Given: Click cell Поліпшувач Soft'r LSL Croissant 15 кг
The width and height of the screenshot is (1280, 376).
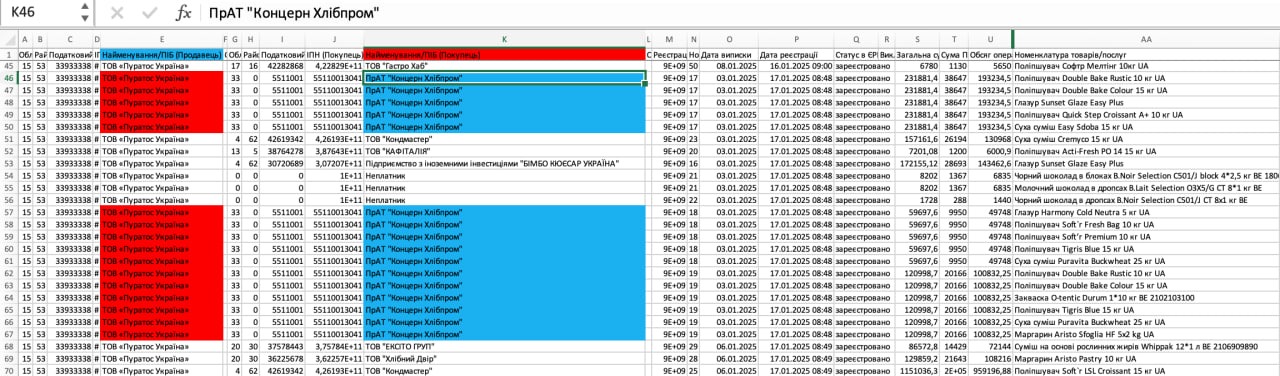Looking at the screenshot, I should click(x=1146, y=370).
